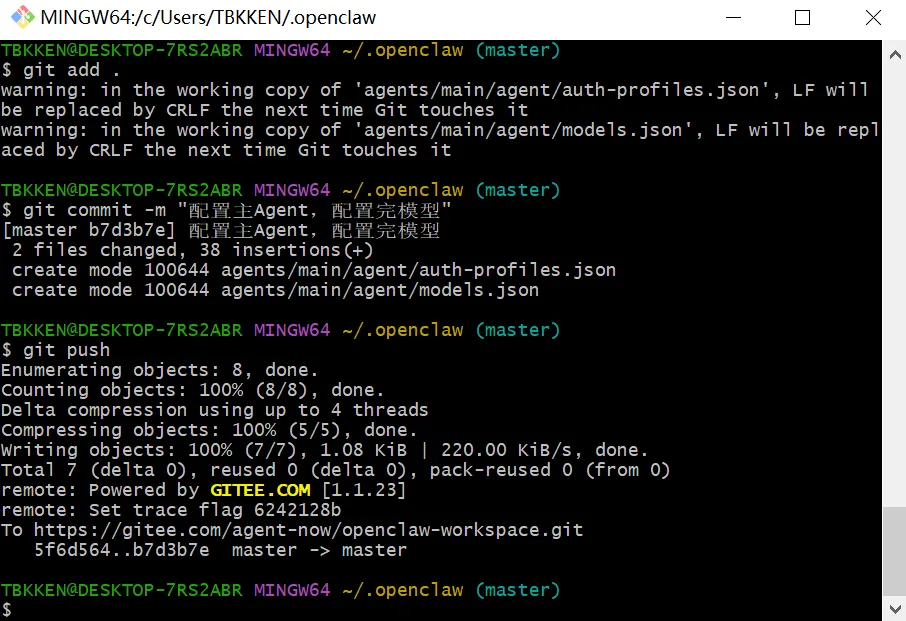Click '2 files changed, 38 insertions(+)' line

(192, 250)
